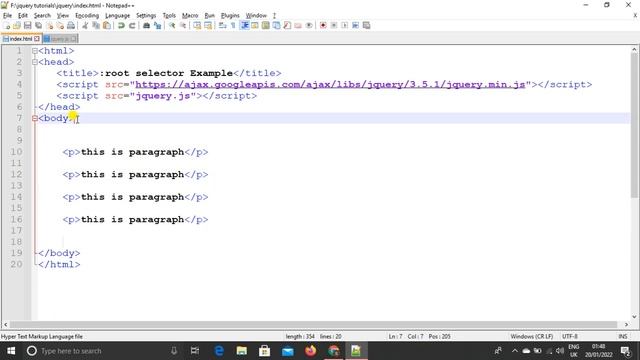Click the Close document toolbar icon
Image resolution: width=640 pixels, height=360 pixels.
(49, 25)
